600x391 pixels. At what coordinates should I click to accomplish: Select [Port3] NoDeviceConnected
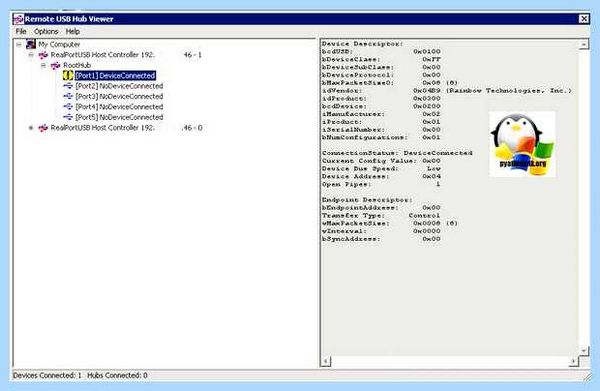point(119,96)
